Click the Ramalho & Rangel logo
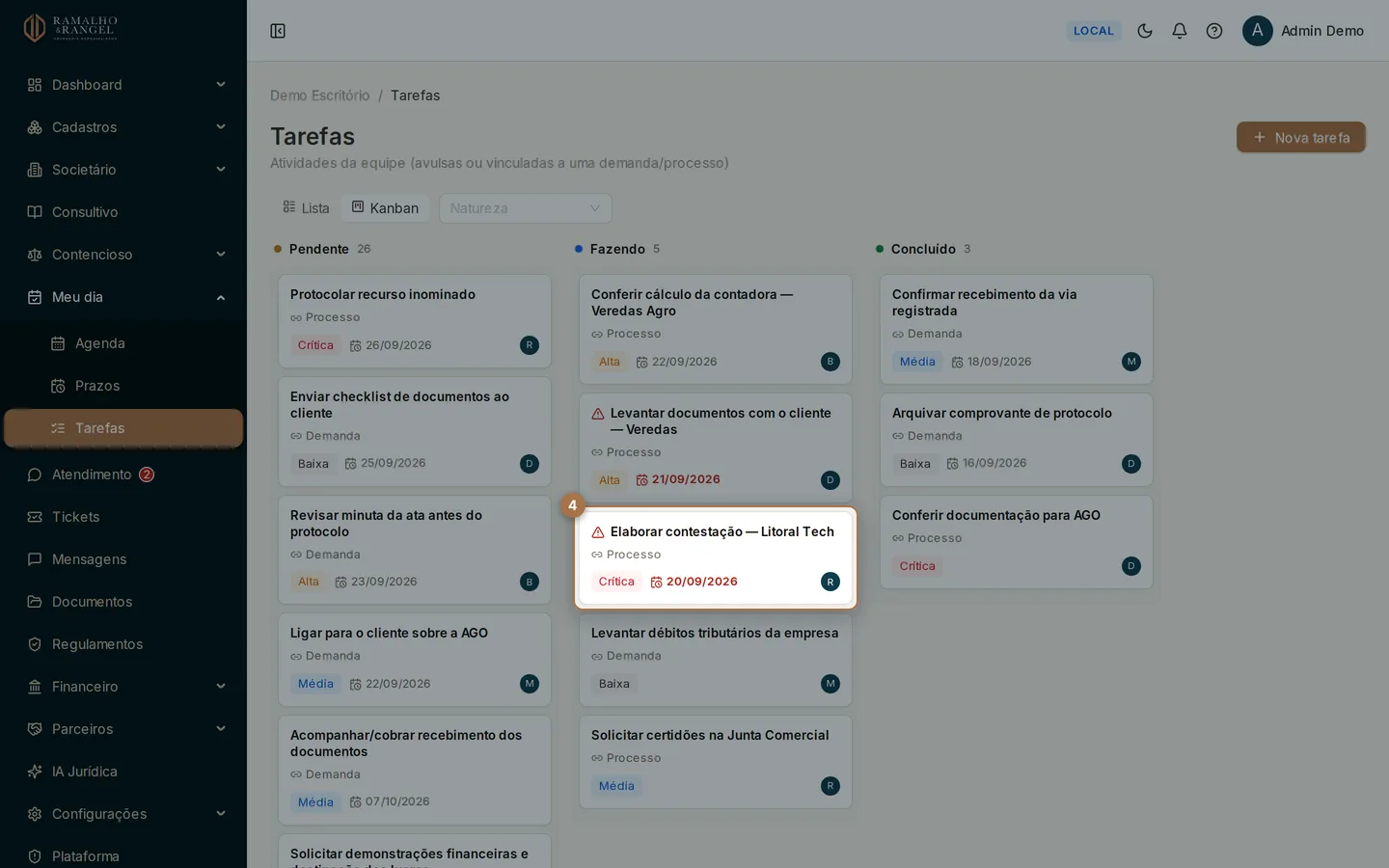 pos(70,28)
